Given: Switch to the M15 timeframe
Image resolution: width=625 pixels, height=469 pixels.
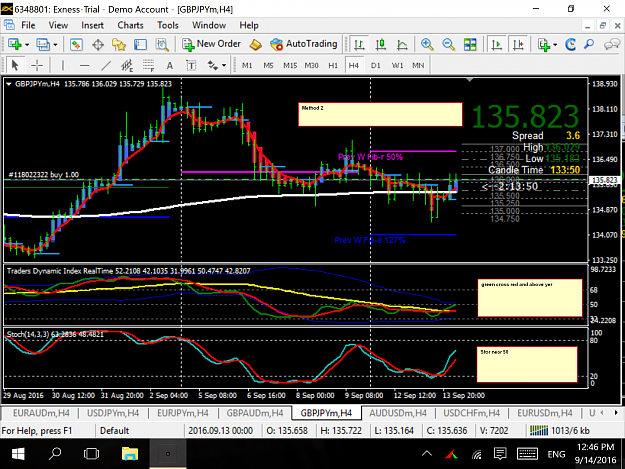Looking at the screenshot, I should 290,65.
